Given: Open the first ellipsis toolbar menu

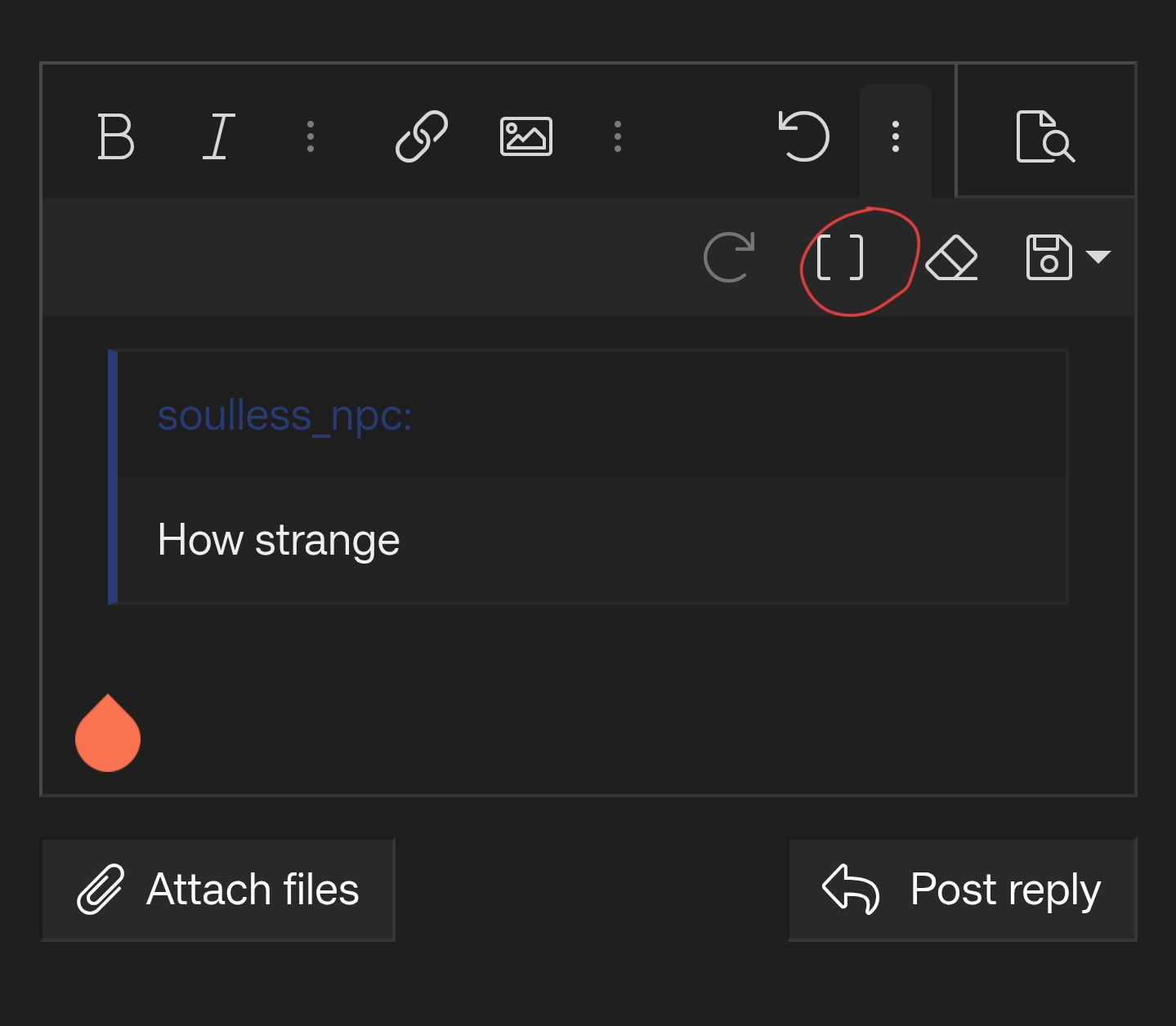Looking at the screenshot, I should pos(311,136).
